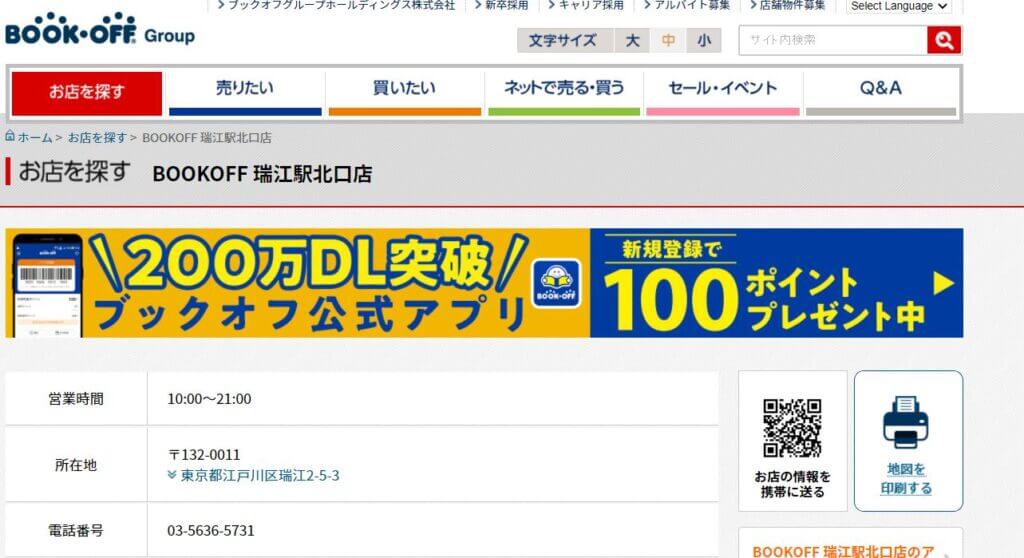This screenshot has width=1024, height=558.
Task: Set text size to 大 (large)
Action: (632, 41)
